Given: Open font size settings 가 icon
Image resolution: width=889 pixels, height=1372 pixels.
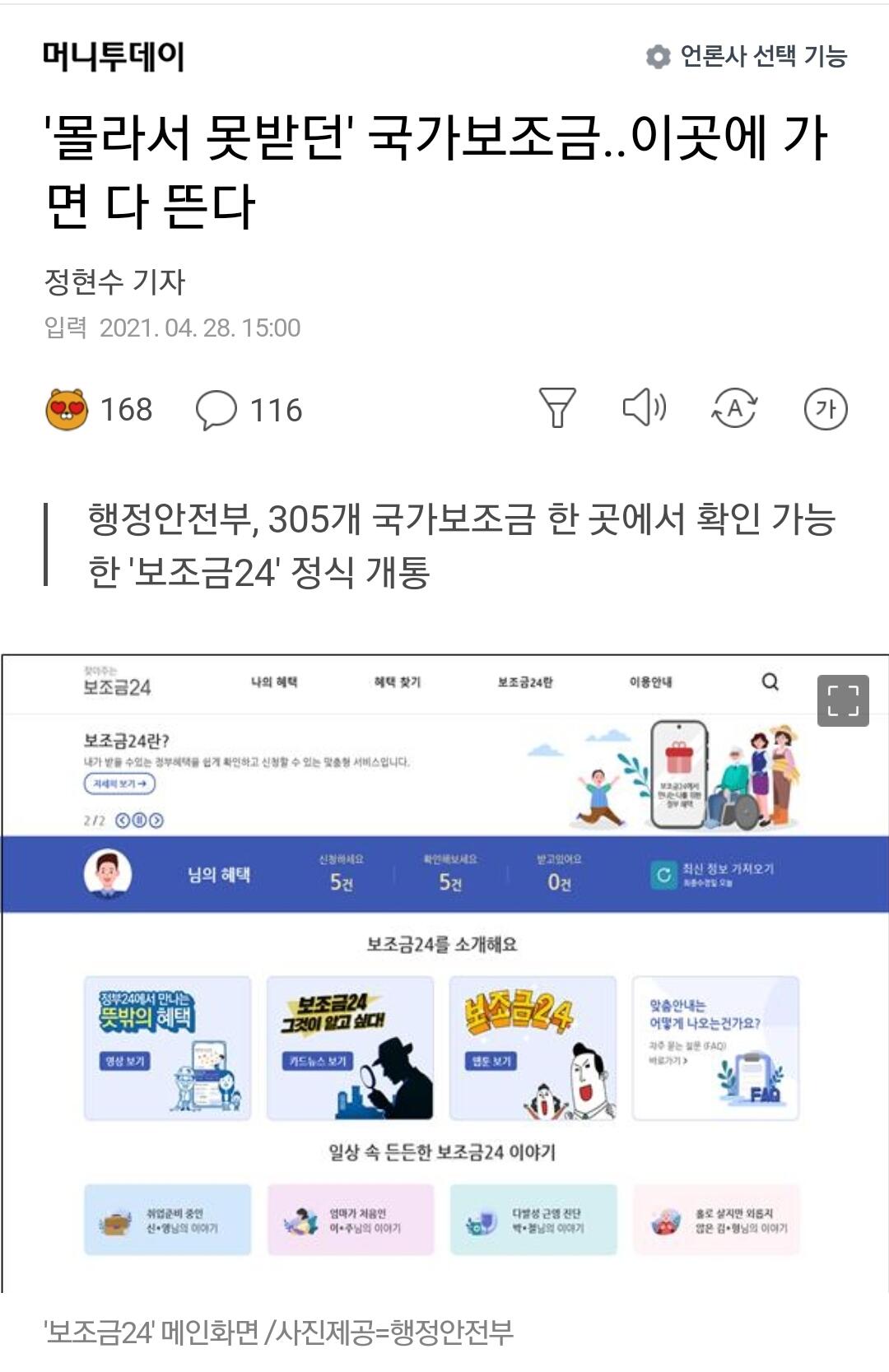Looking at the screenshot, I should (826, 408).
